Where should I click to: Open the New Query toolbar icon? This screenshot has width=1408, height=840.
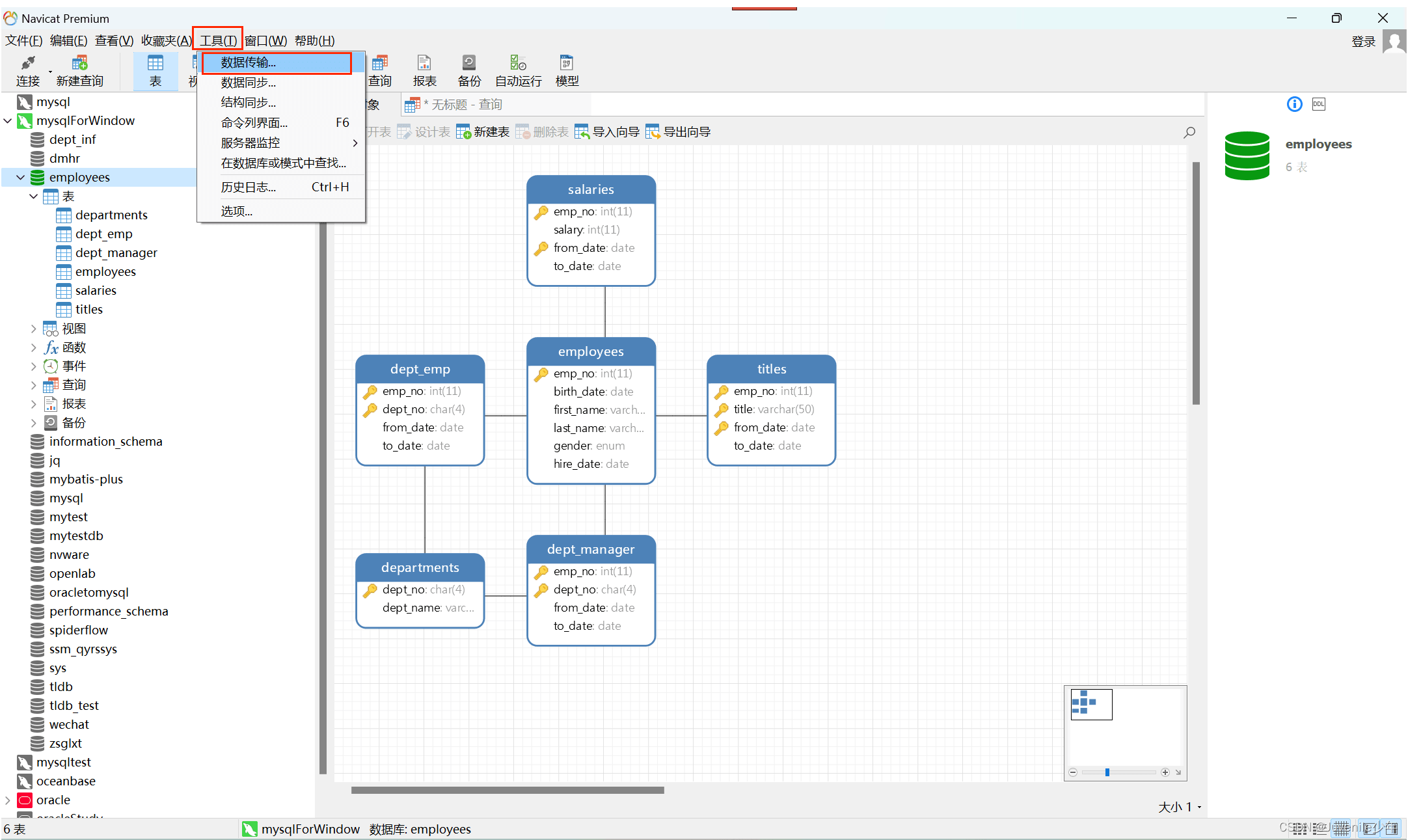coord(79,64)
